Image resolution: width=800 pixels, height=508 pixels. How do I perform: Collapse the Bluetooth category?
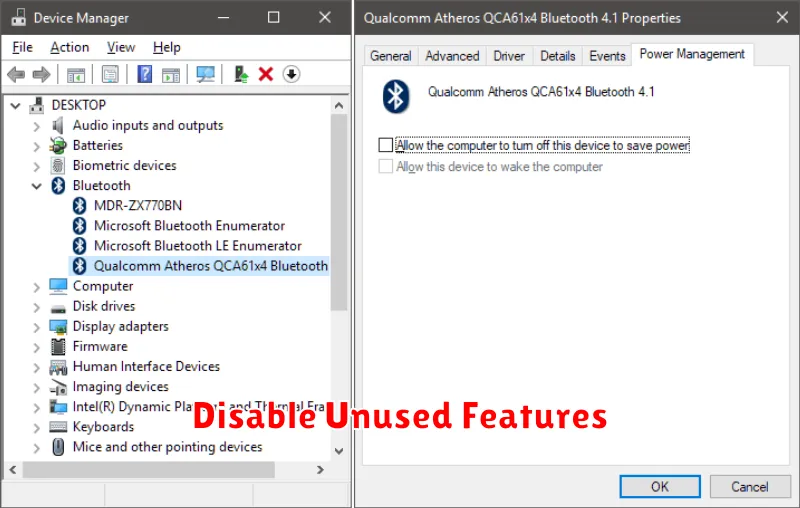[x=37, y=186]
